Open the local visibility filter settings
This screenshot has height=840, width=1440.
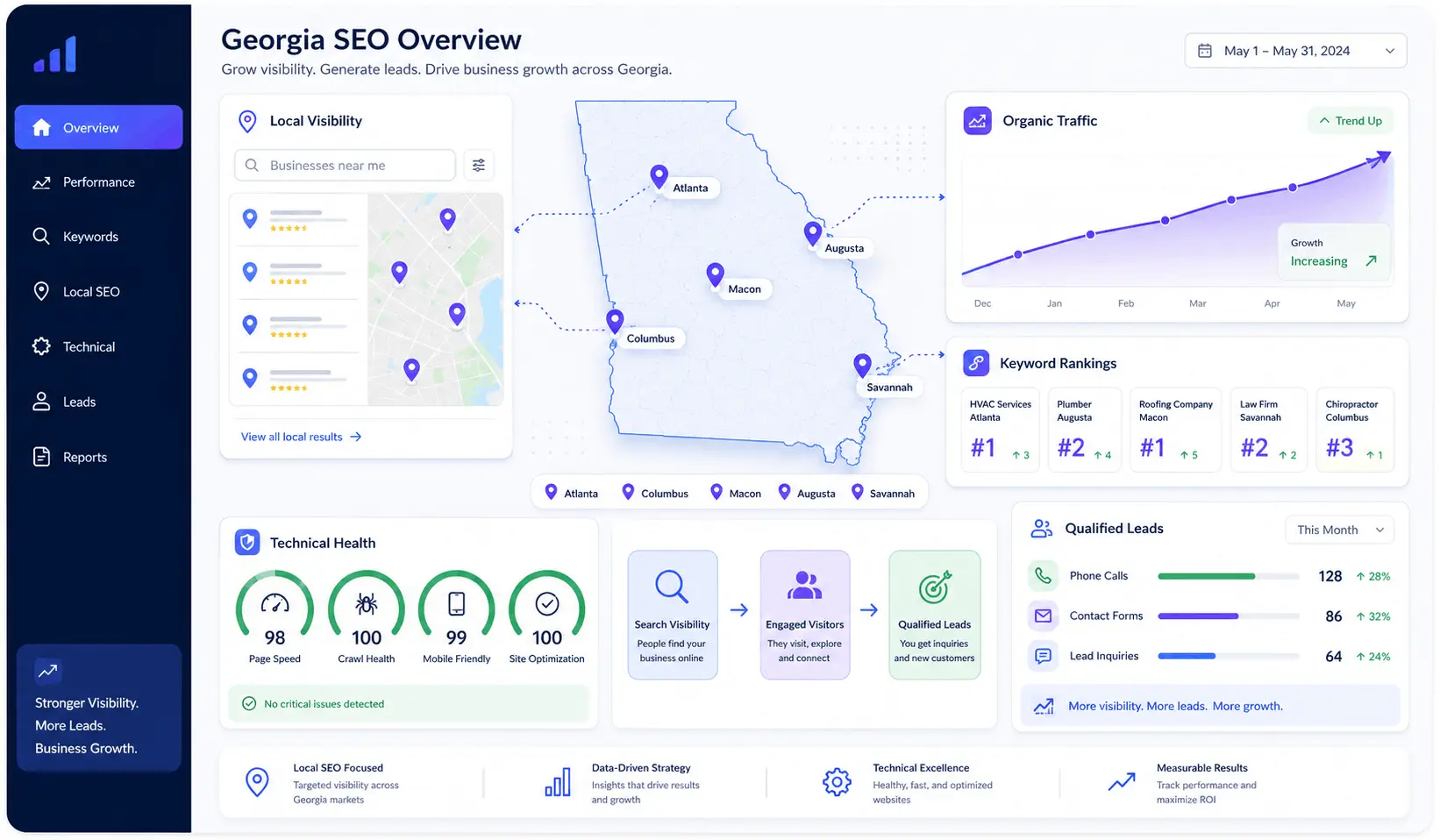[x=479, y=165]
